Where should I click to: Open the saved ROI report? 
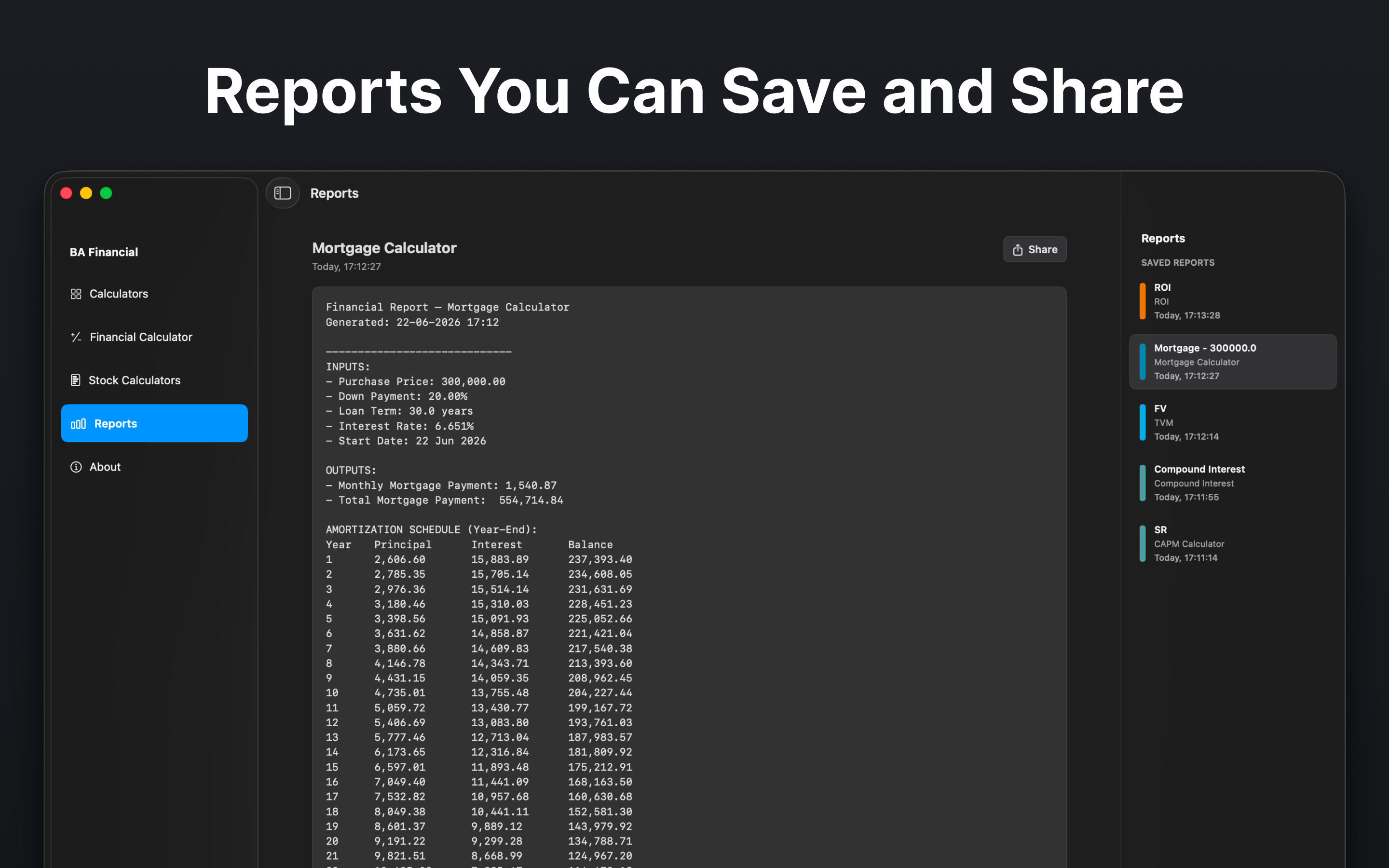(x=1232, y=301)
